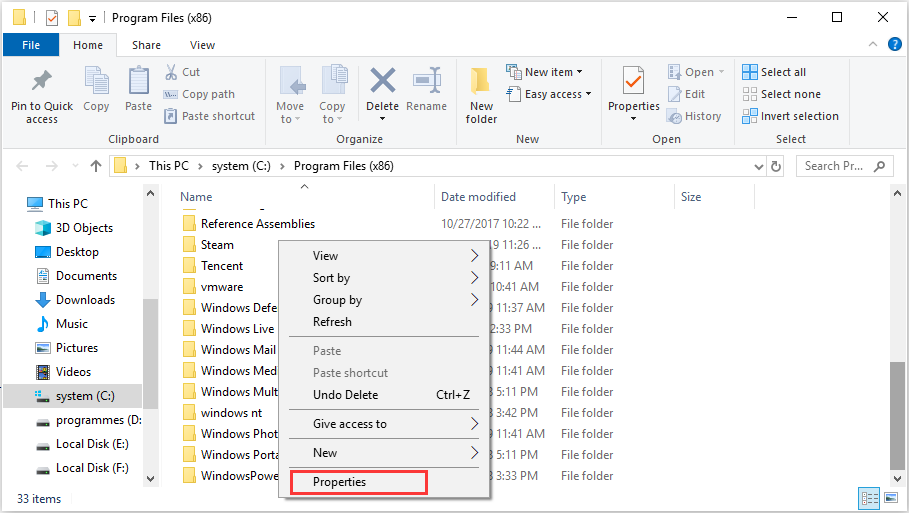
Task: Switch to the View ribbon tab
Action: (202, 45)
